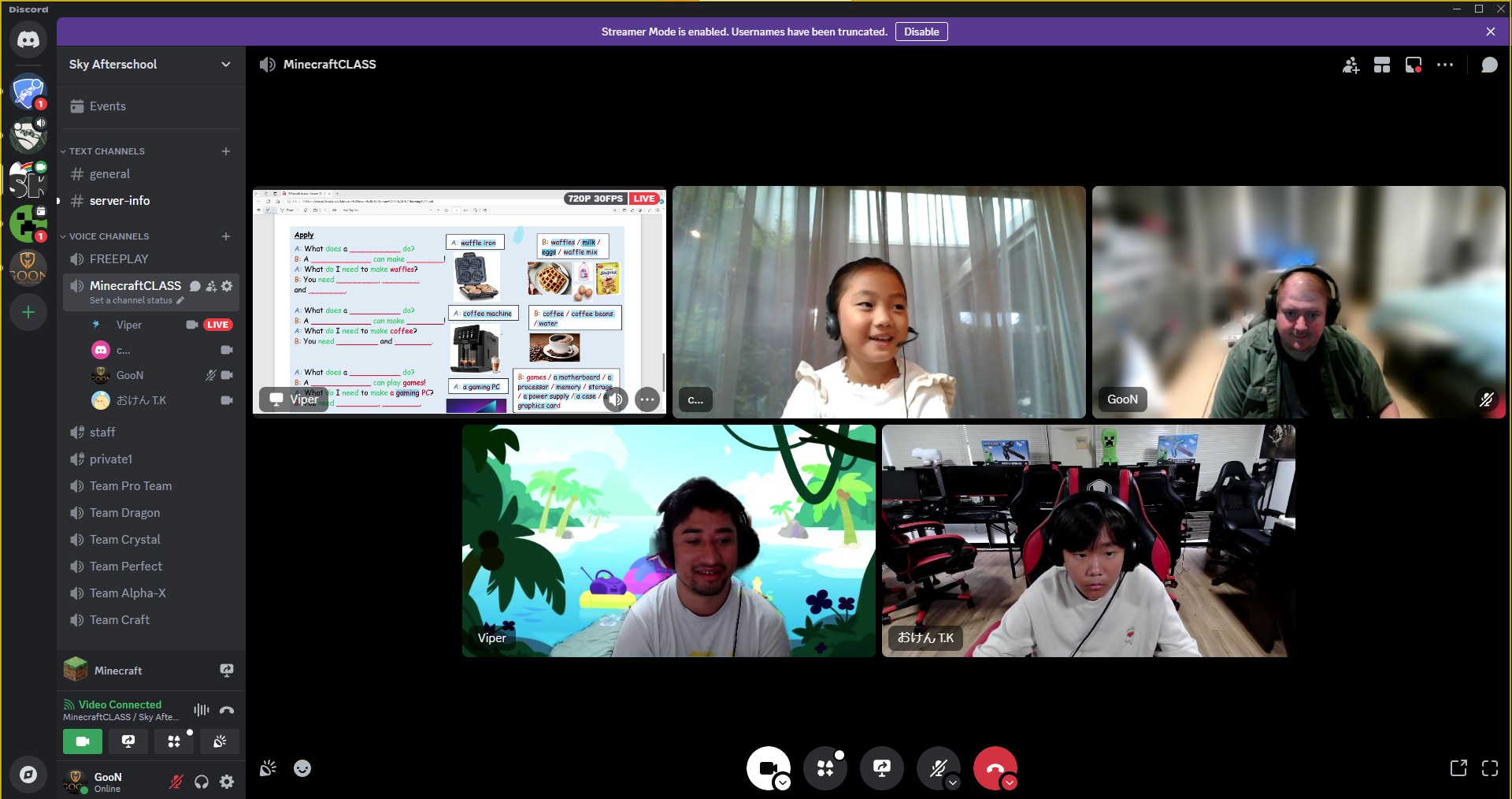Adjust stream volume speaker icon
Screen dimensions: 1512x799
pos(616,399)
